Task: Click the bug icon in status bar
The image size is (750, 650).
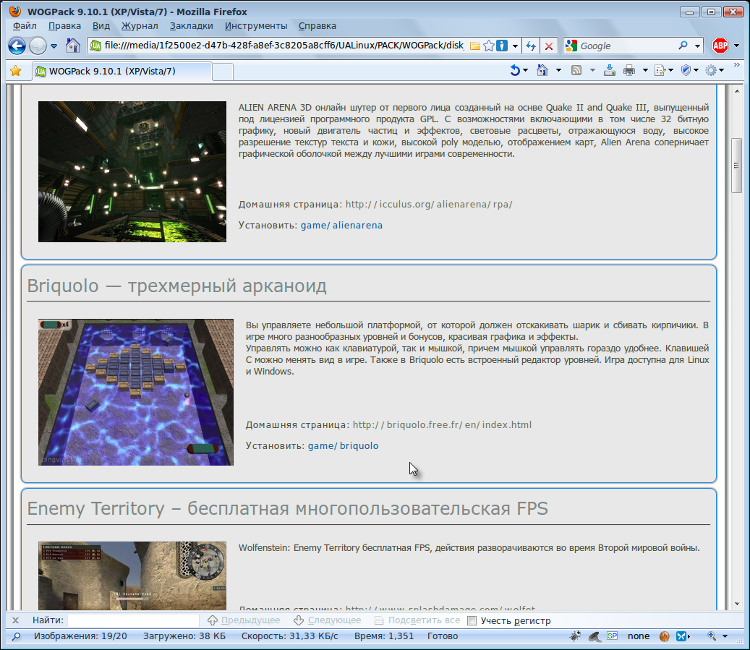Action: (x=574, y=636)
